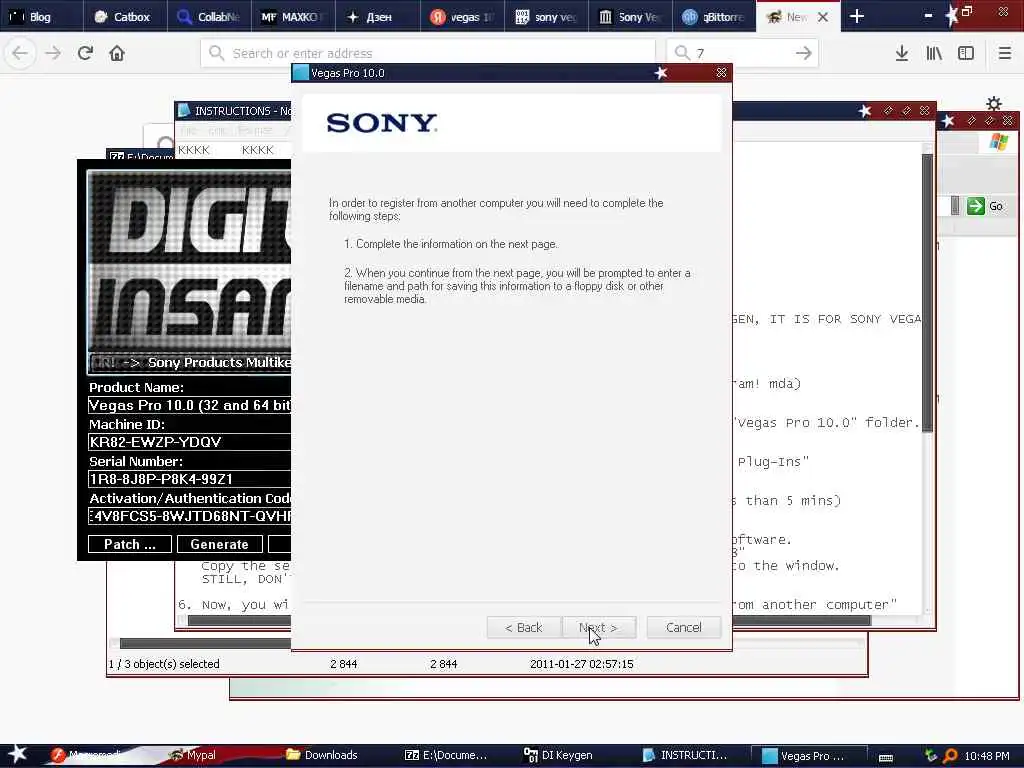Click Notepad horizontal scrollbar
Screen dimensions: 1024x768
[x=529, y=620]
